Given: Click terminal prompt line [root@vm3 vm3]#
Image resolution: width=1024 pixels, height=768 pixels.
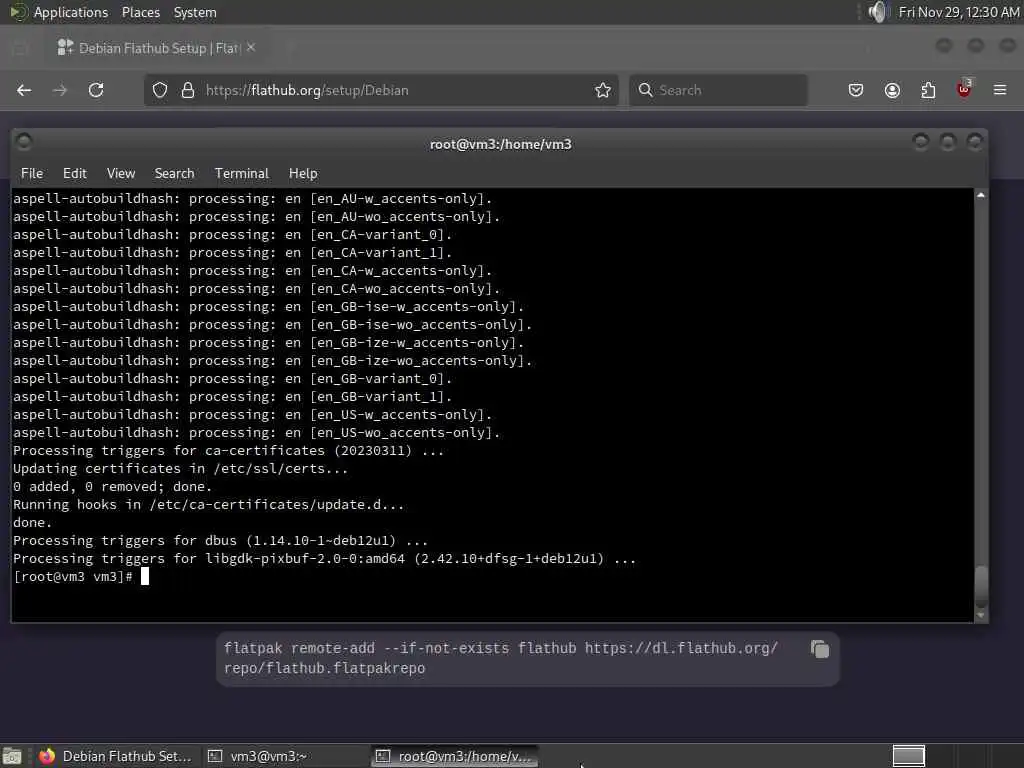Looking at the screenshot, I should [x=73, y=577].
